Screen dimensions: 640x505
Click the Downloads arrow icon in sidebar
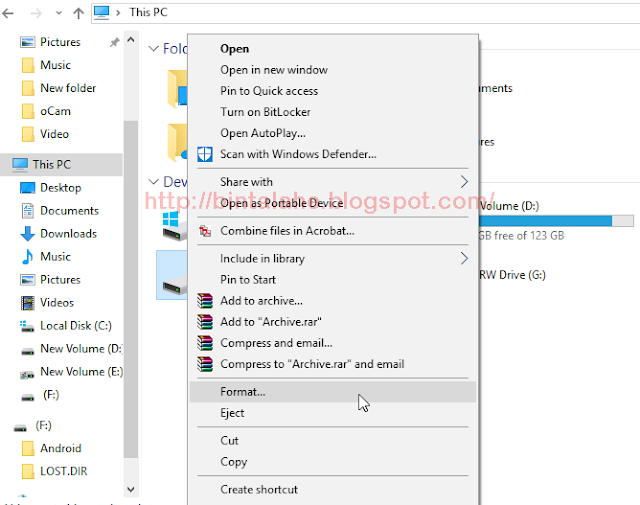tap(27, 234)
